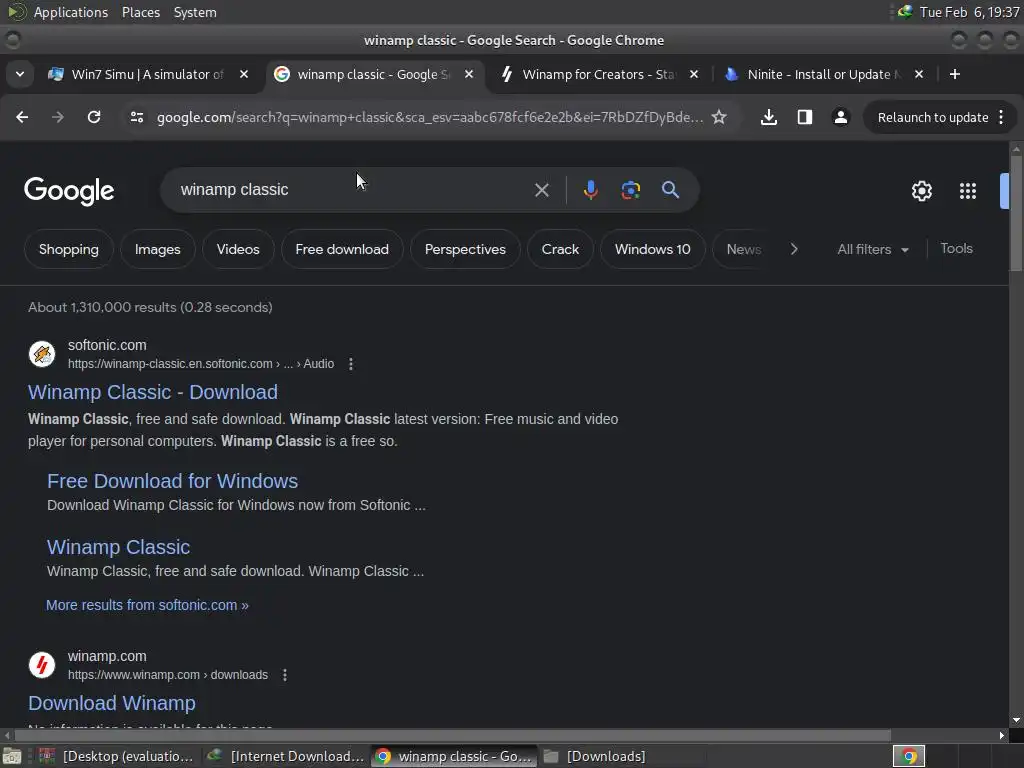Open Free Download for Windows link
This screenshot has height=768, width=1024.
click(x=172, y=481)
